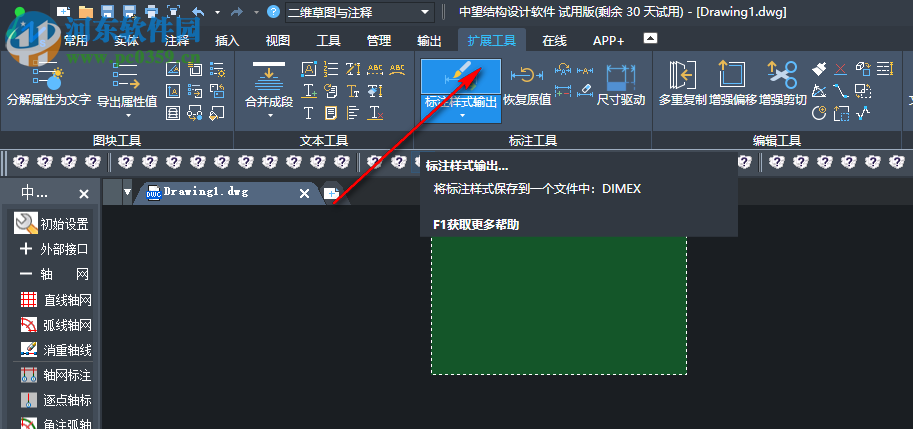Close the Drawing1.dwg document tab
This screenshot has height=429, width=913.
point(304,193)
